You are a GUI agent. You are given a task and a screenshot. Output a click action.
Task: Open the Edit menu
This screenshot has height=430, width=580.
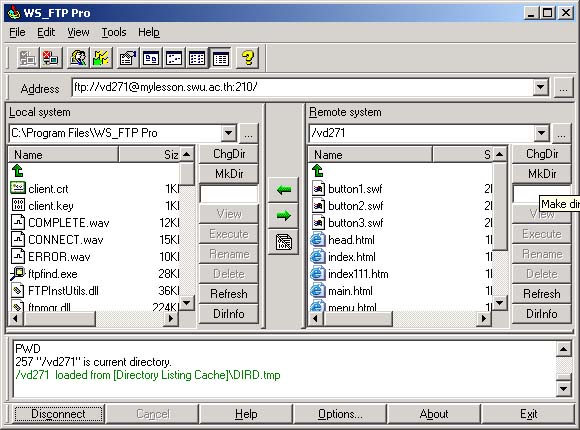click(46, 33)
